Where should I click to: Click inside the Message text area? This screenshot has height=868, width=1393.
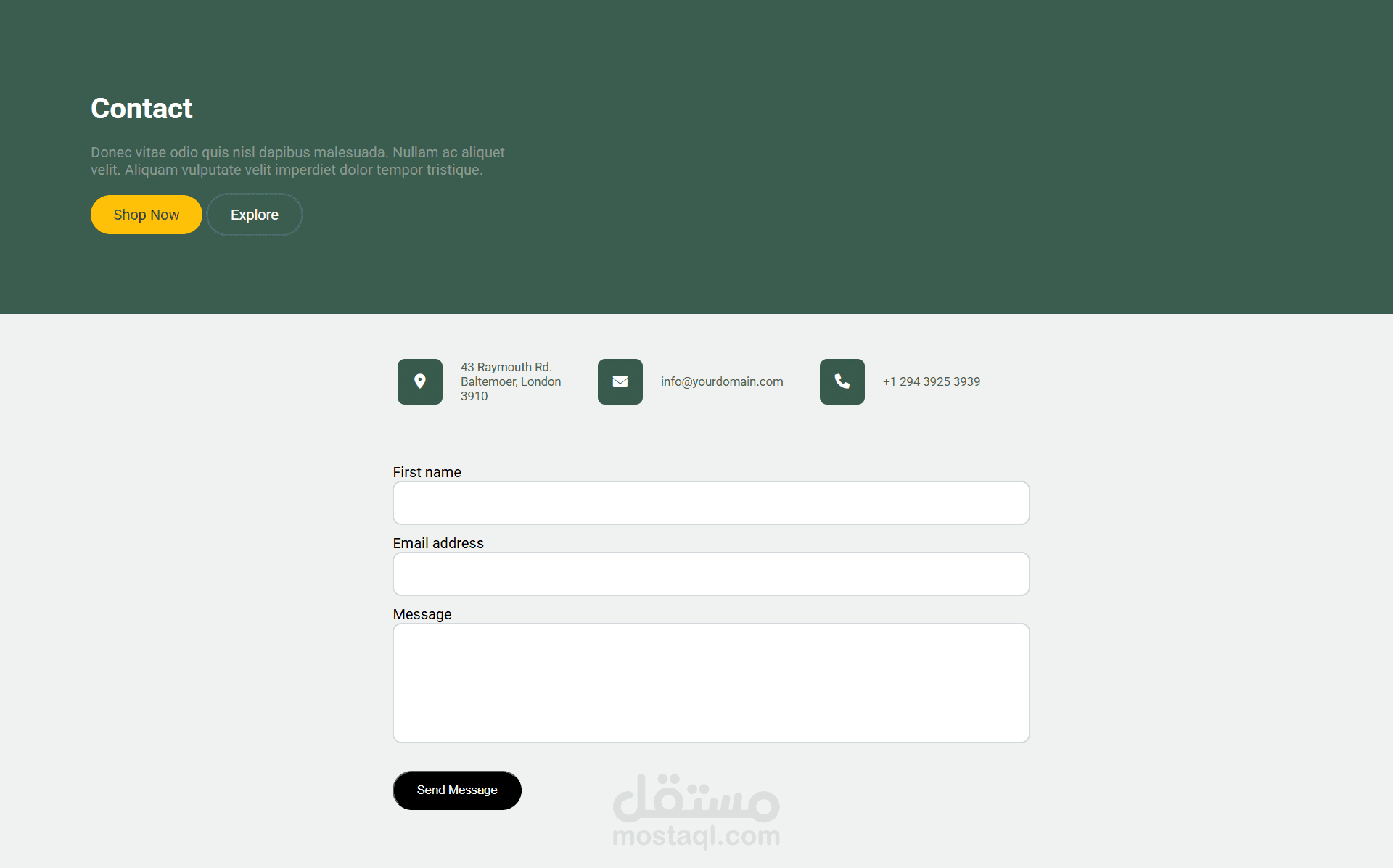(710, 683)
